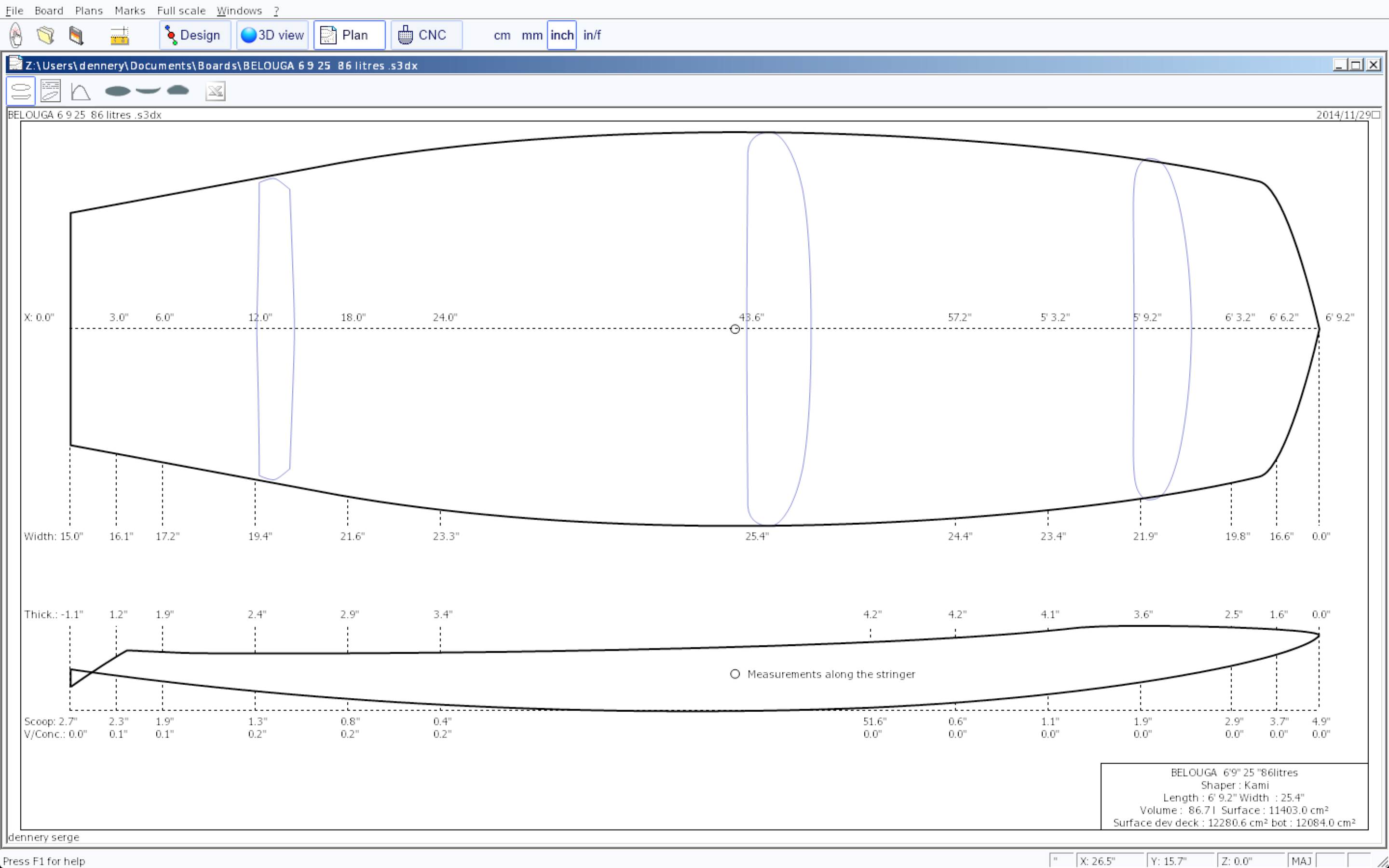
Task: Open the Board menu
Action: point(49,10)
